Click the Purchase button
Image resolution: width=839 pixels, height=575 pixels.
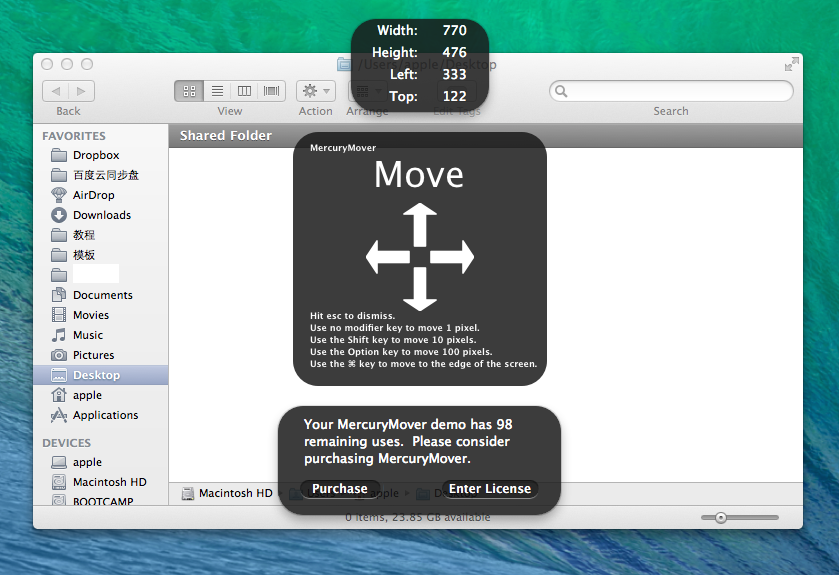click(x=340, y=489)
